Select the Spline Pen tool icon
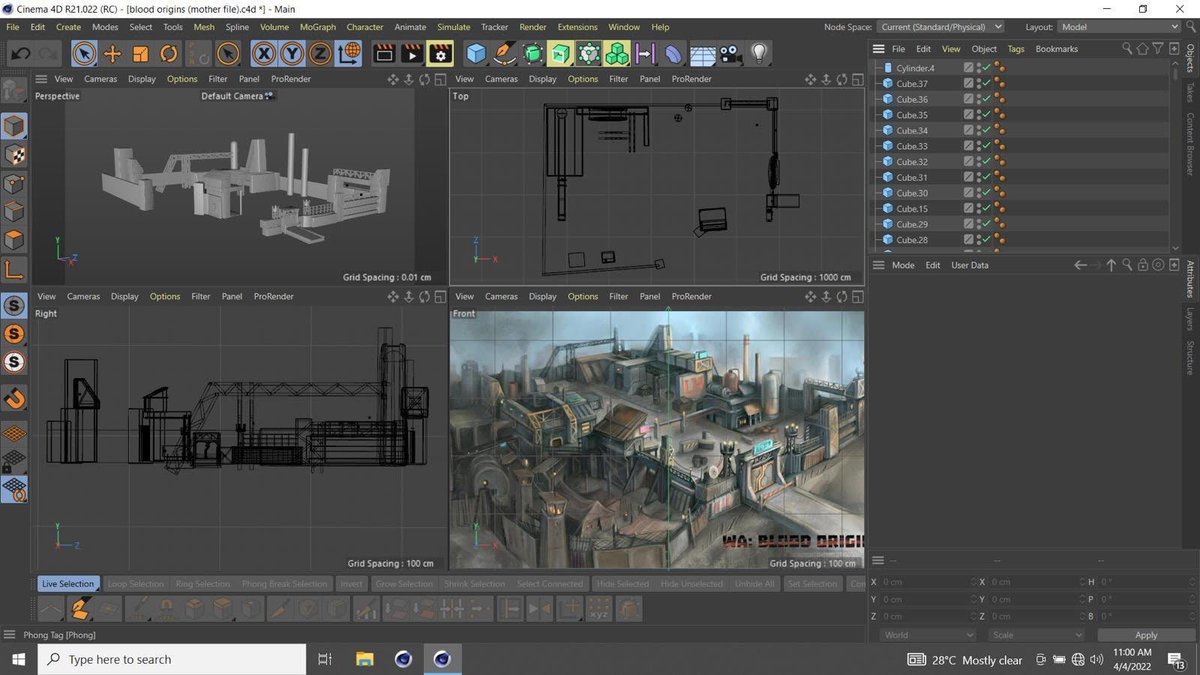 505,53
